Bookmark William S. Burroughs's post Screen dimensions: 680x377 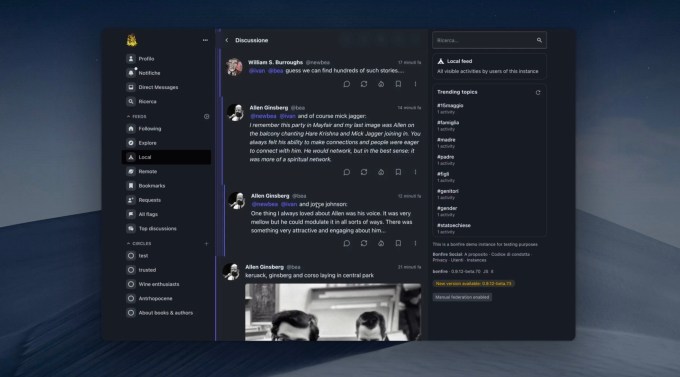[398, 84]
